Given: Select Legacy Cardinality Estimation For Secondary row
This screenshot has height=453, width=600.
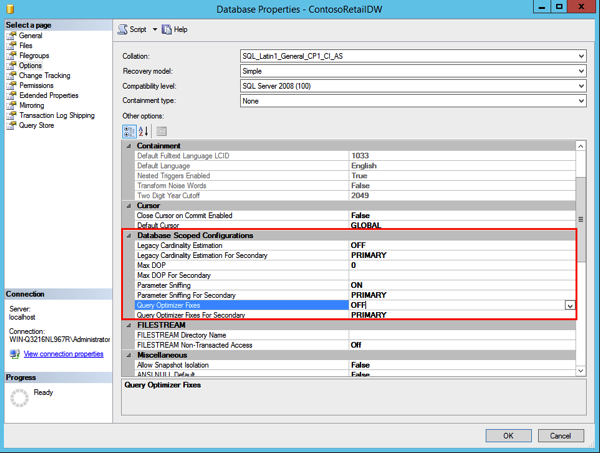Looking at the screenshot, I should pyautogui.click(x=355, y=255).
